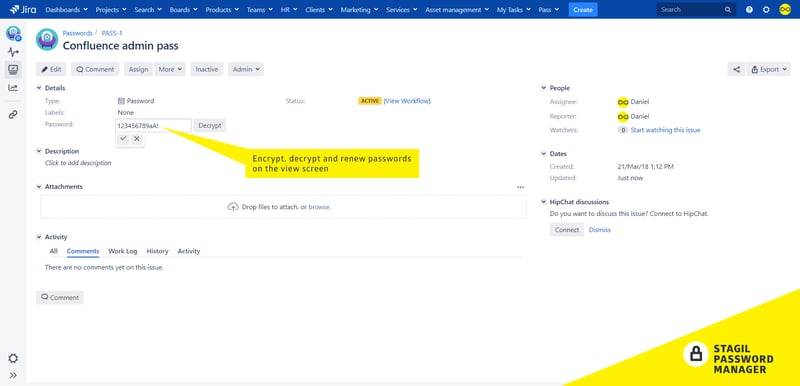
Task: Collapse the People section
Action: pyautogui.click(x=543, y=88)
